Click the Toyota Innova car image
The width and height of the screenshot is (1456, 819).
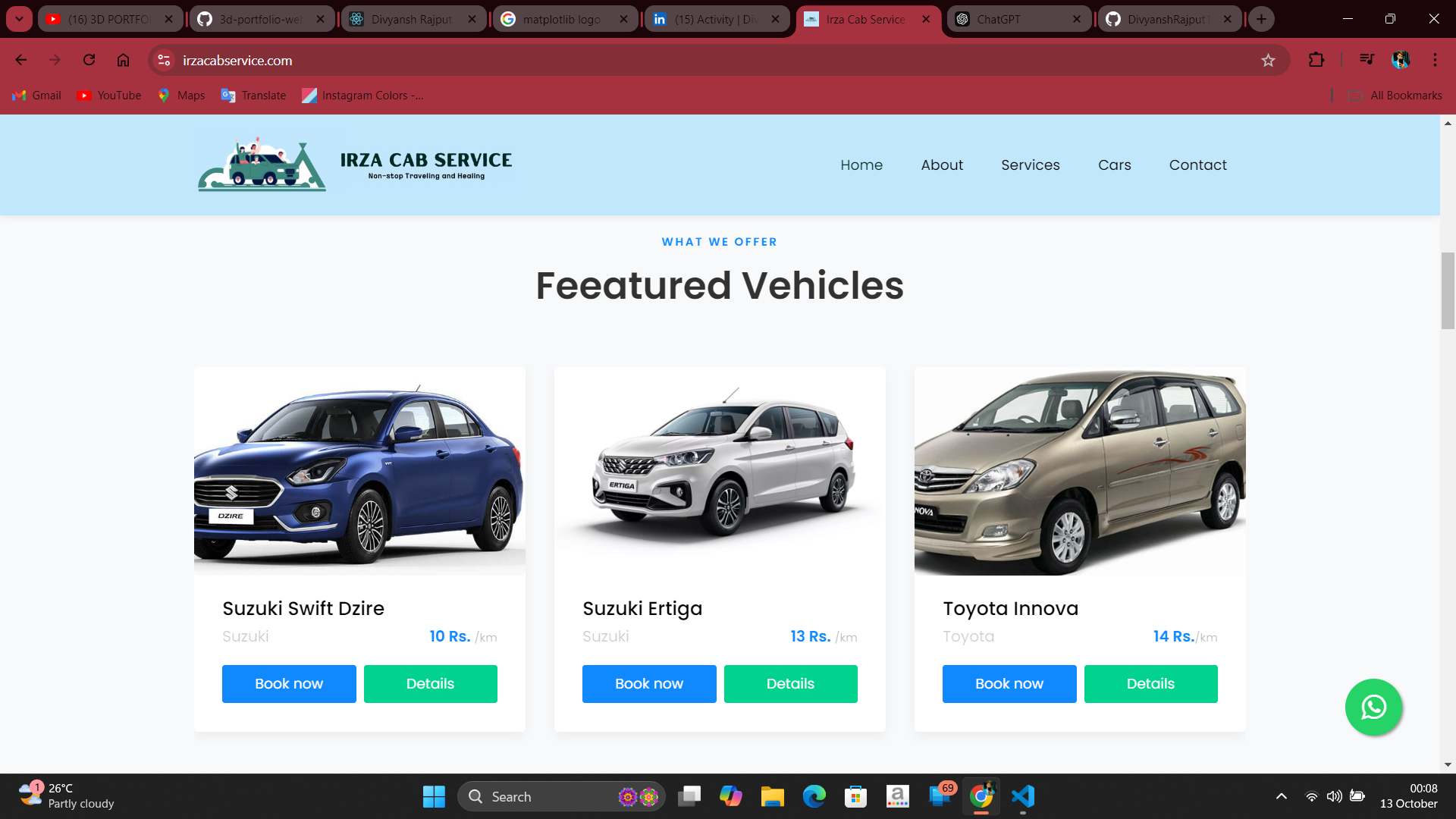pos(1080,471)
